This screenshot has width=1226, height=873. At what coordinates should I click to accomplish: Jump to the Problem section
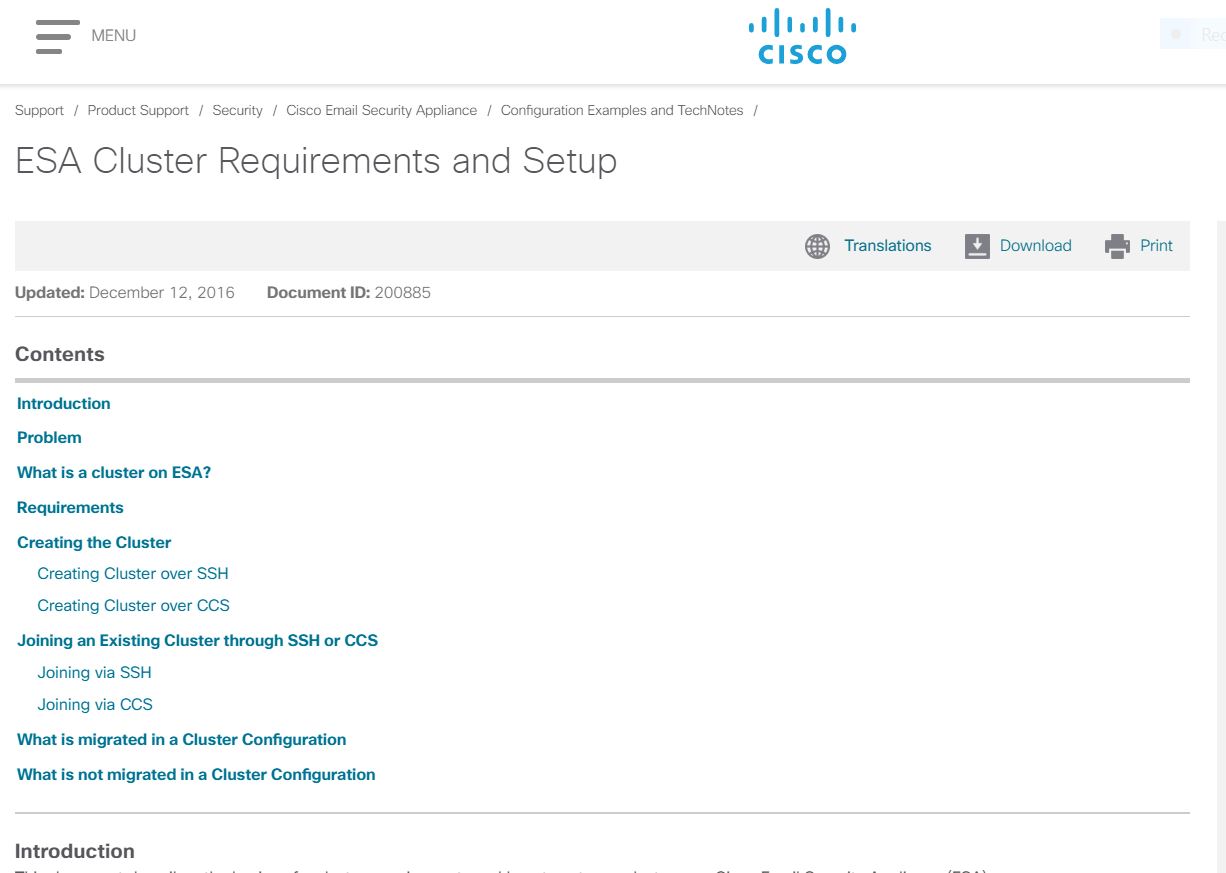pyautogui.click(x=49, y=438)
